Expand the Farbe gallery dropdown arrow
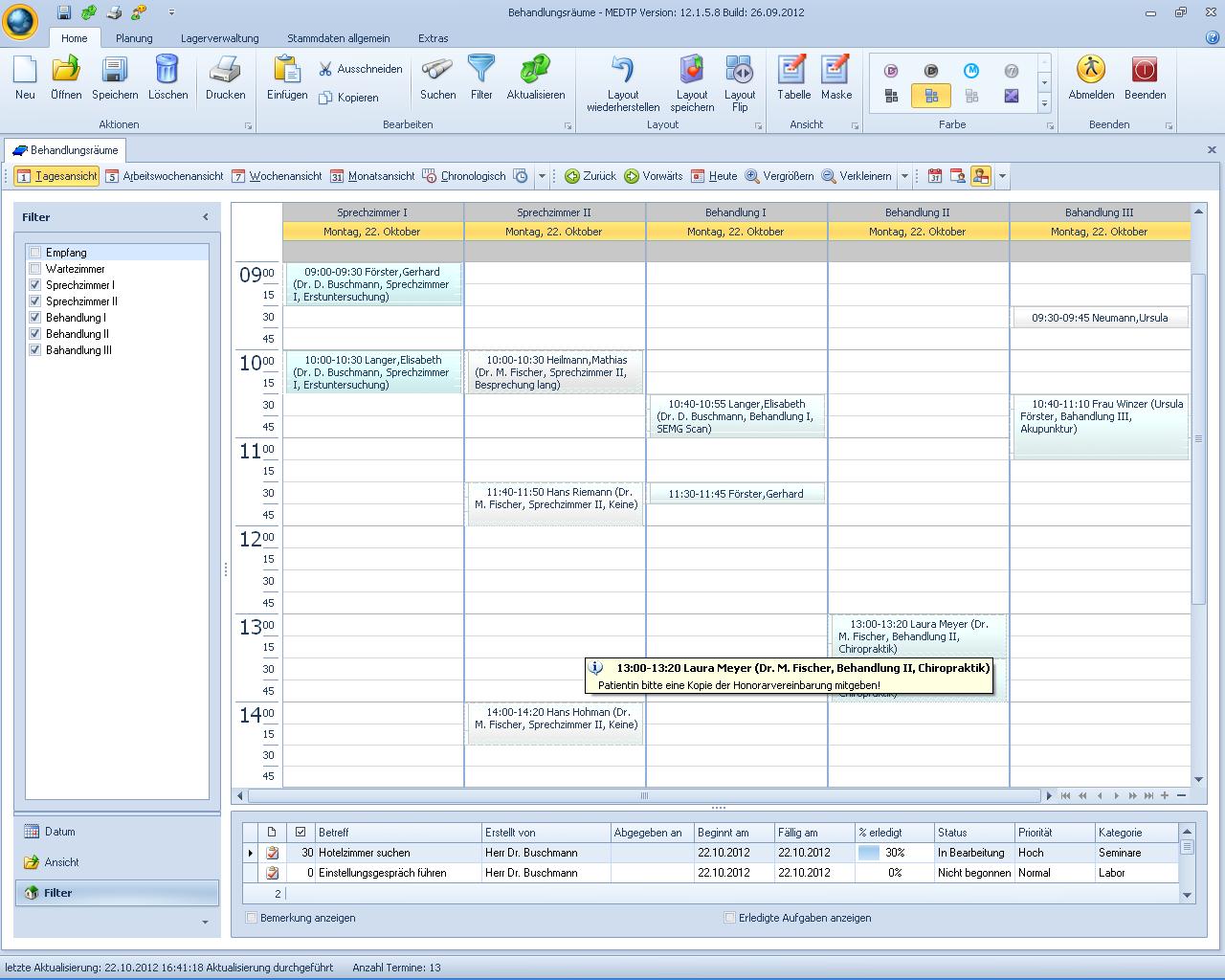 (1044, 103)
